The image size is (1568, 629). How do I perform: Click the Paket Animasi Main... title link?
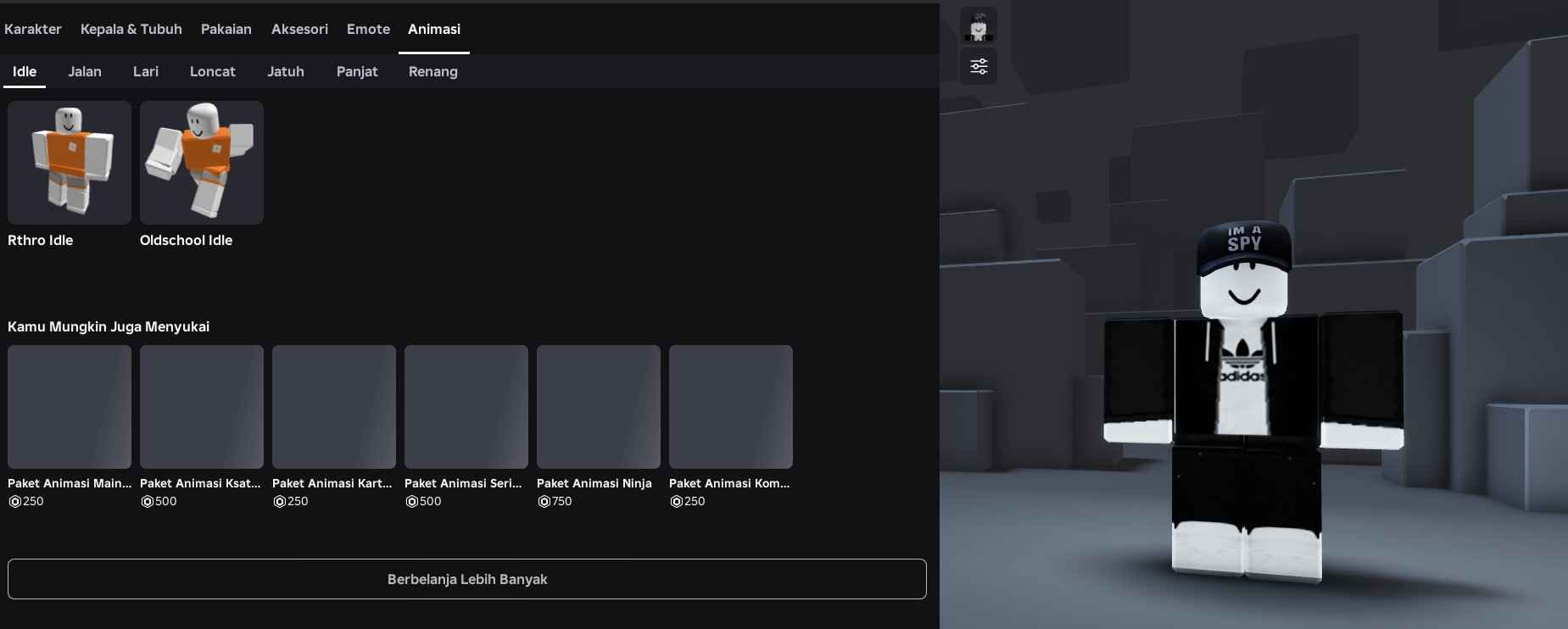70,483
